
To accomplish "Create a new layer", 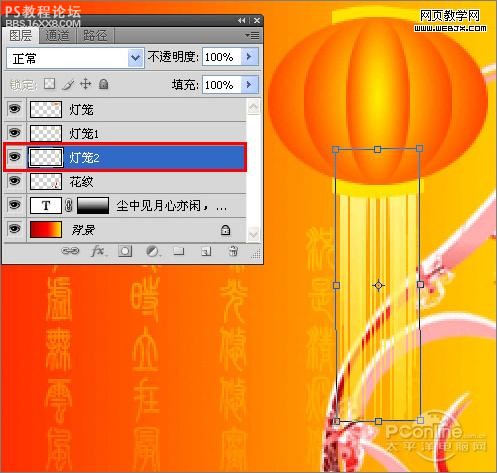I will 206,251.
